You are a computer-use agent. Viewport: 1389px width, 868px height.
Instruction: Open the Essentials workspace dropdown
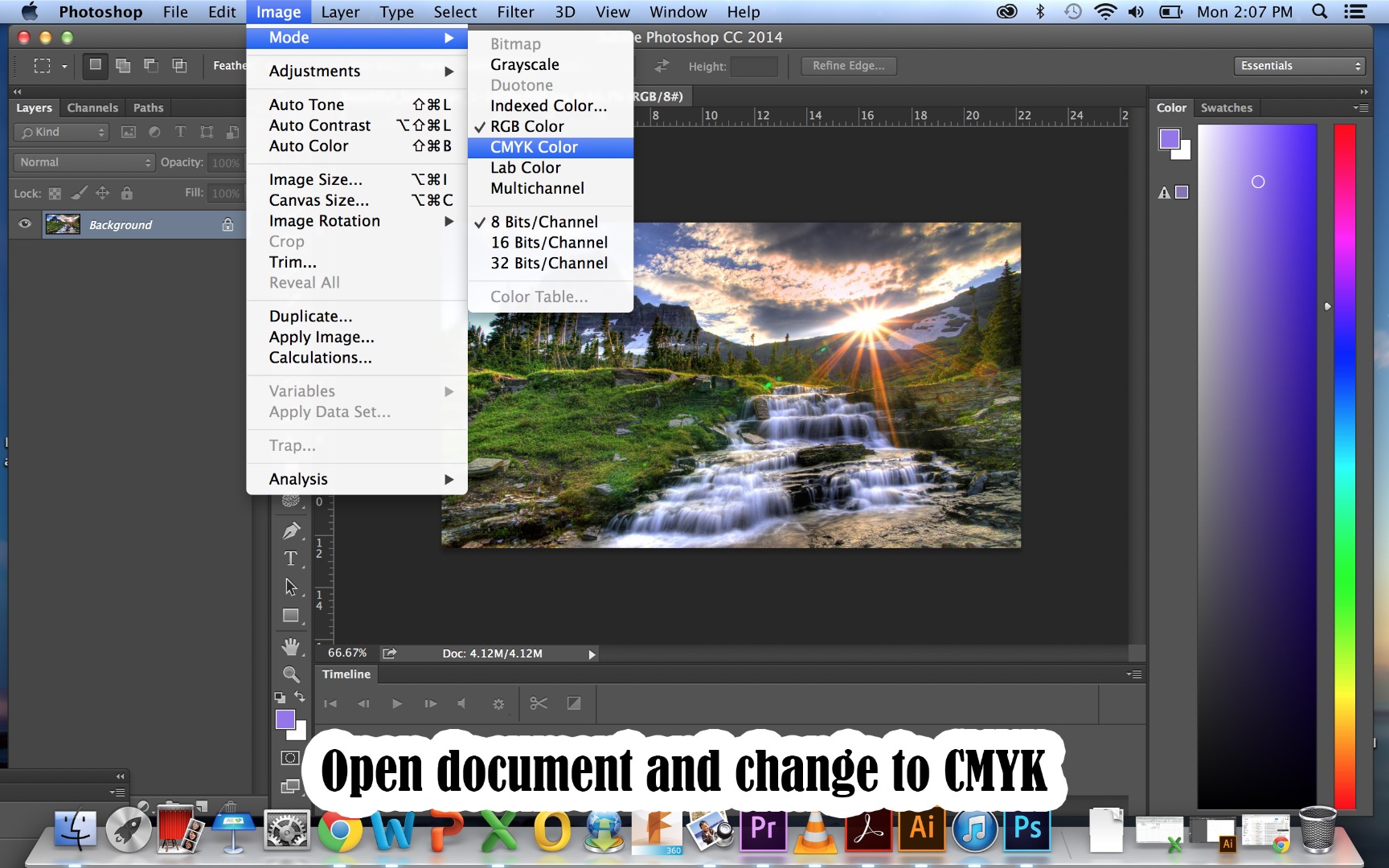tap(1300, 66)
